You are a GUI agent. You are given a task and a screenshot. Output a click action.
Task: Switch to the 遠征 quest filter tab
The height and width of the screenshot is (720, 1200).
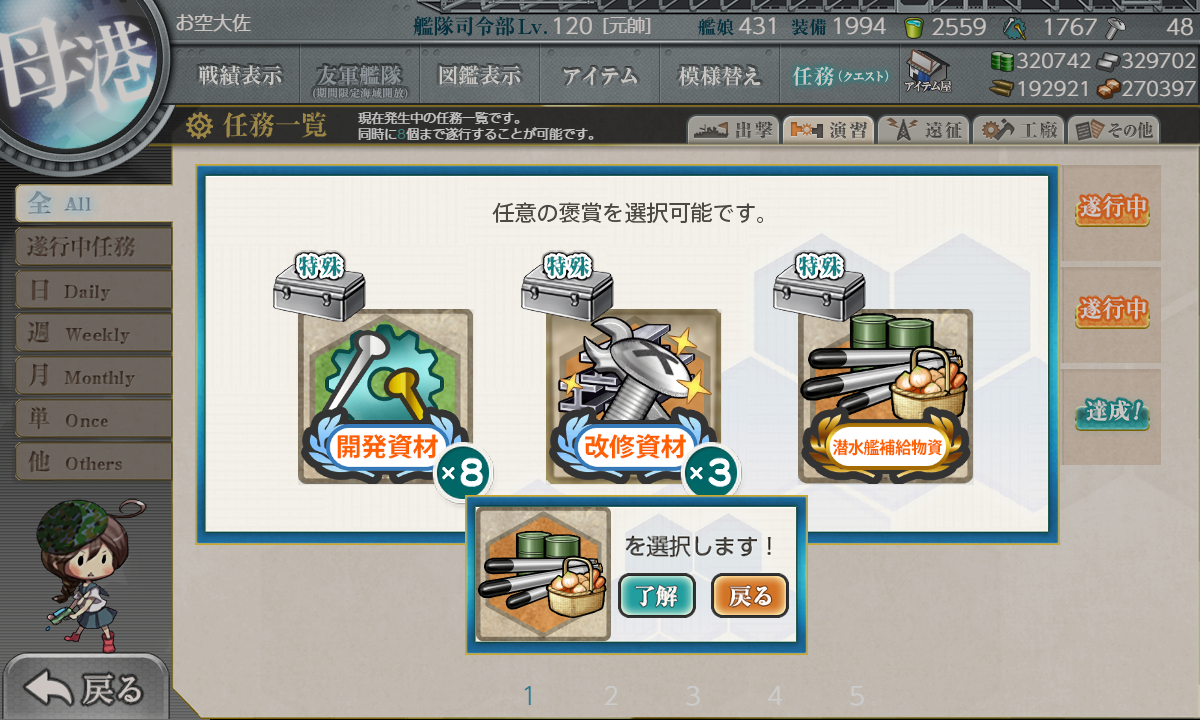(923, 130)
